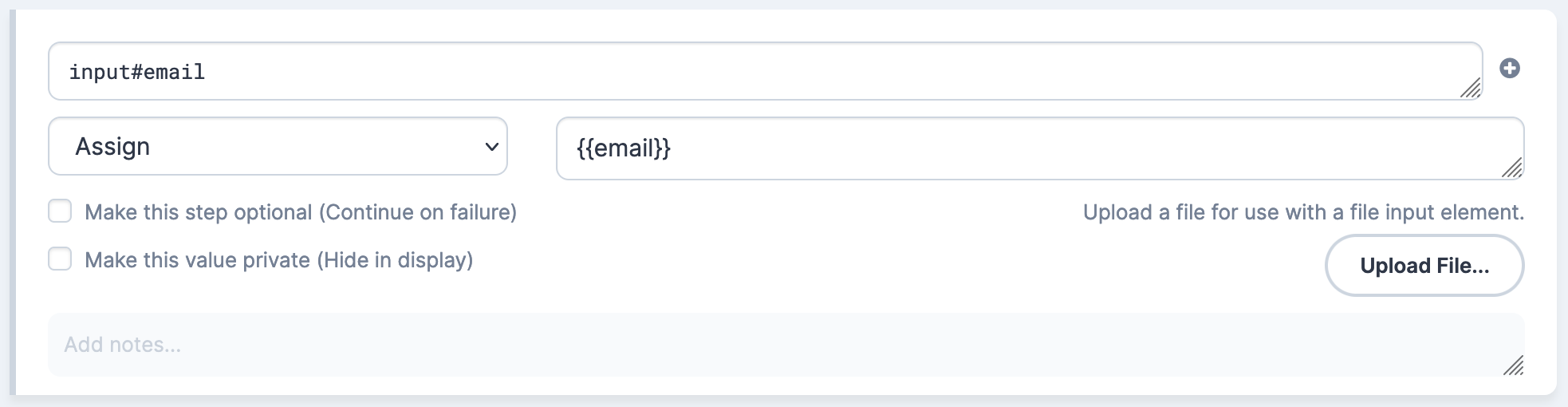This screenshot has width=1568, height=407.
Task: Enable the Make this step optional checkbox
Action: (x=60, y=211)
